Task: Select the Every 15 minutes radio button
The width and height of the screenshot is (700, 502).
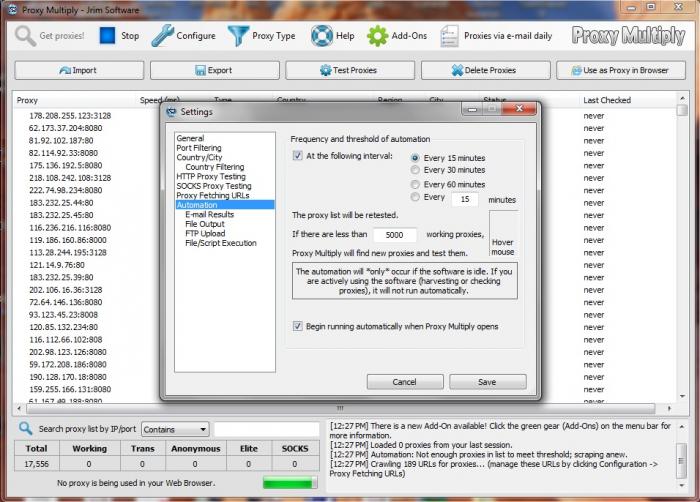Action: tap(415, 158)
